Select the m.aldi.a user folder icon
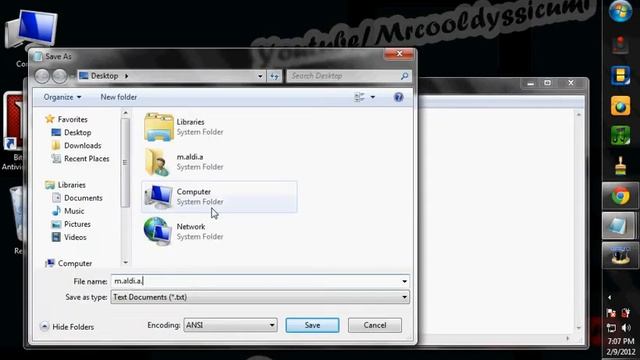The width and height of the screenshot is (640, 360). coord(157,162)
